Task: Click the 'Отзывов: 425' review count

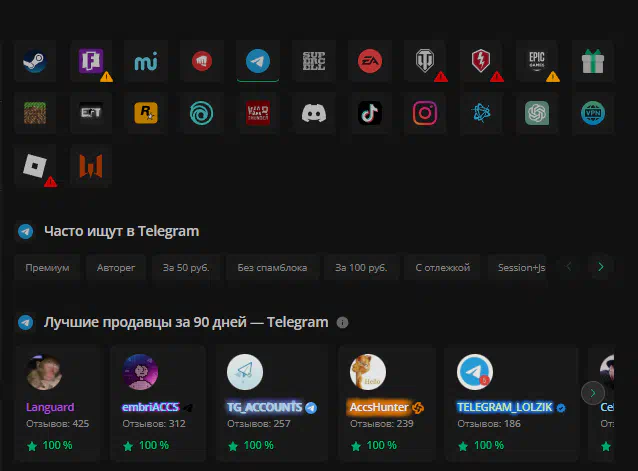Action: [x=57, y=424]
